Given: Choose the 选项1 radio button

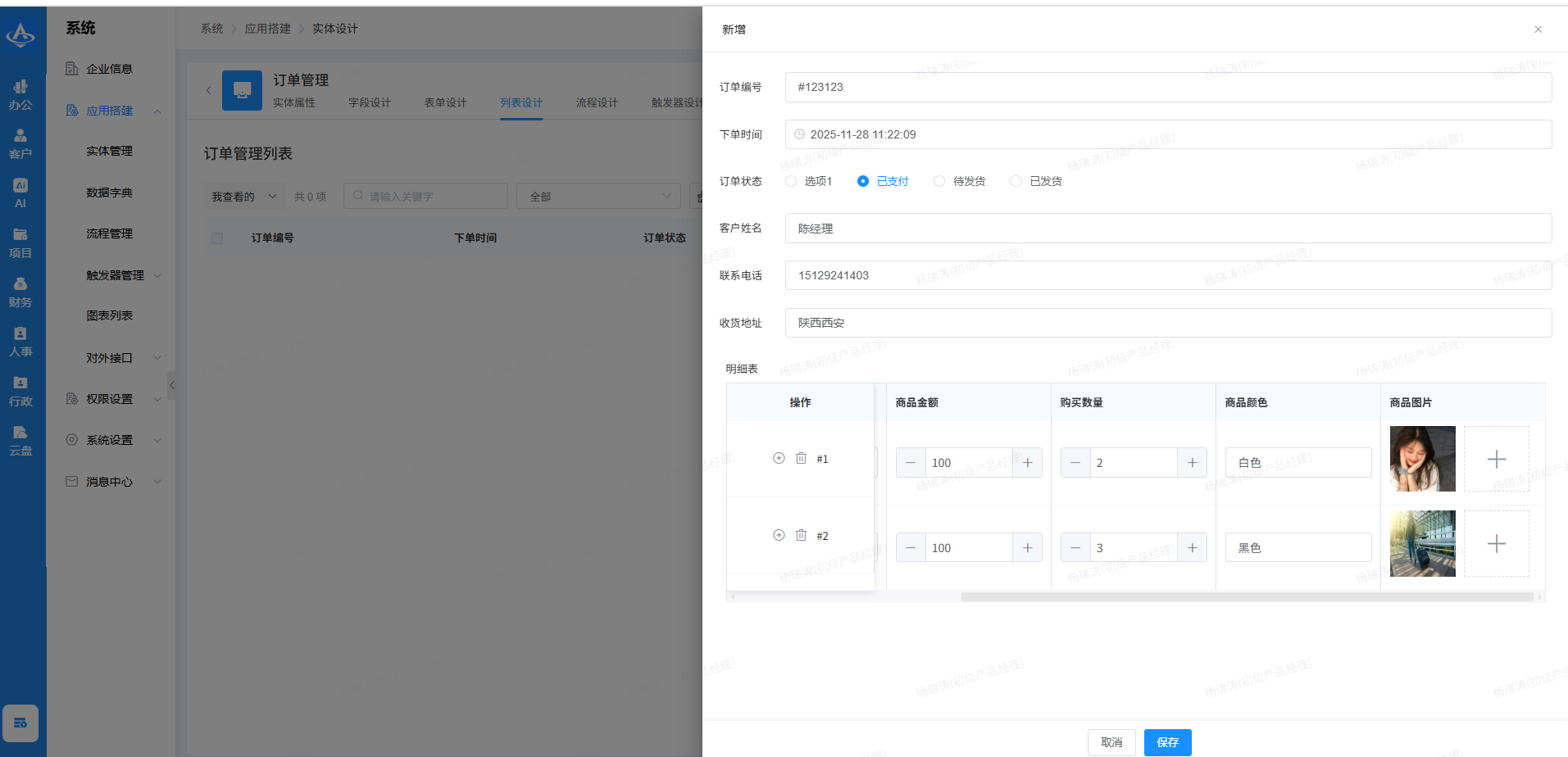Looking at the screenshot, I should click(791, 181).
